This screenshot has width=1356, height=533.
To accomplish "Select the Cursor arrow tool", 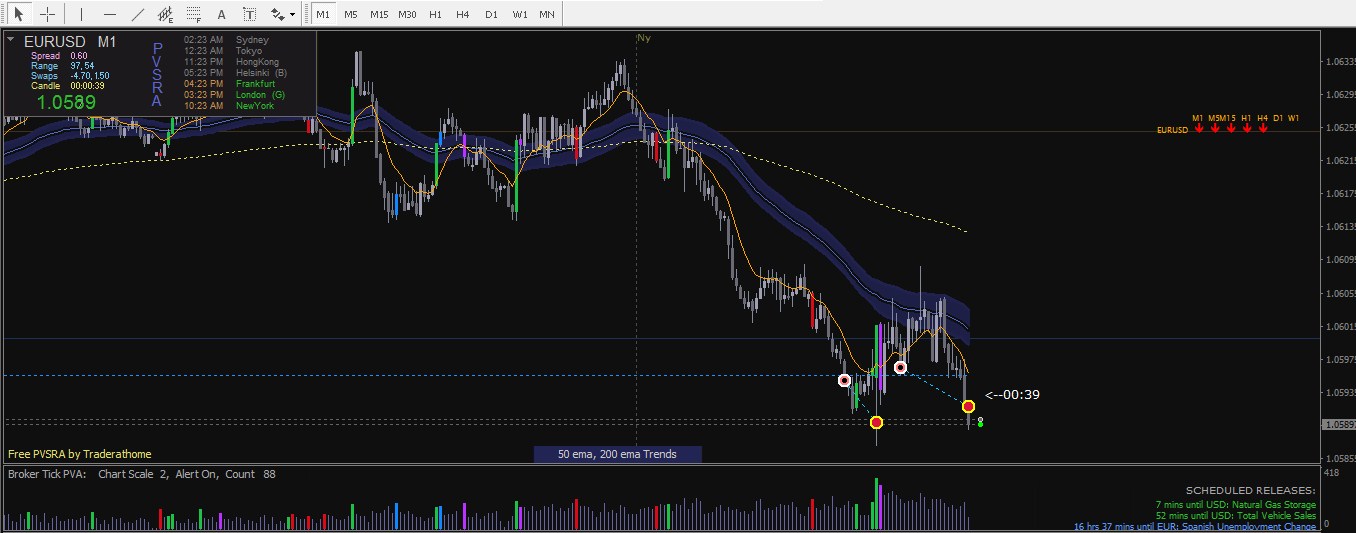I will [19, 14].
